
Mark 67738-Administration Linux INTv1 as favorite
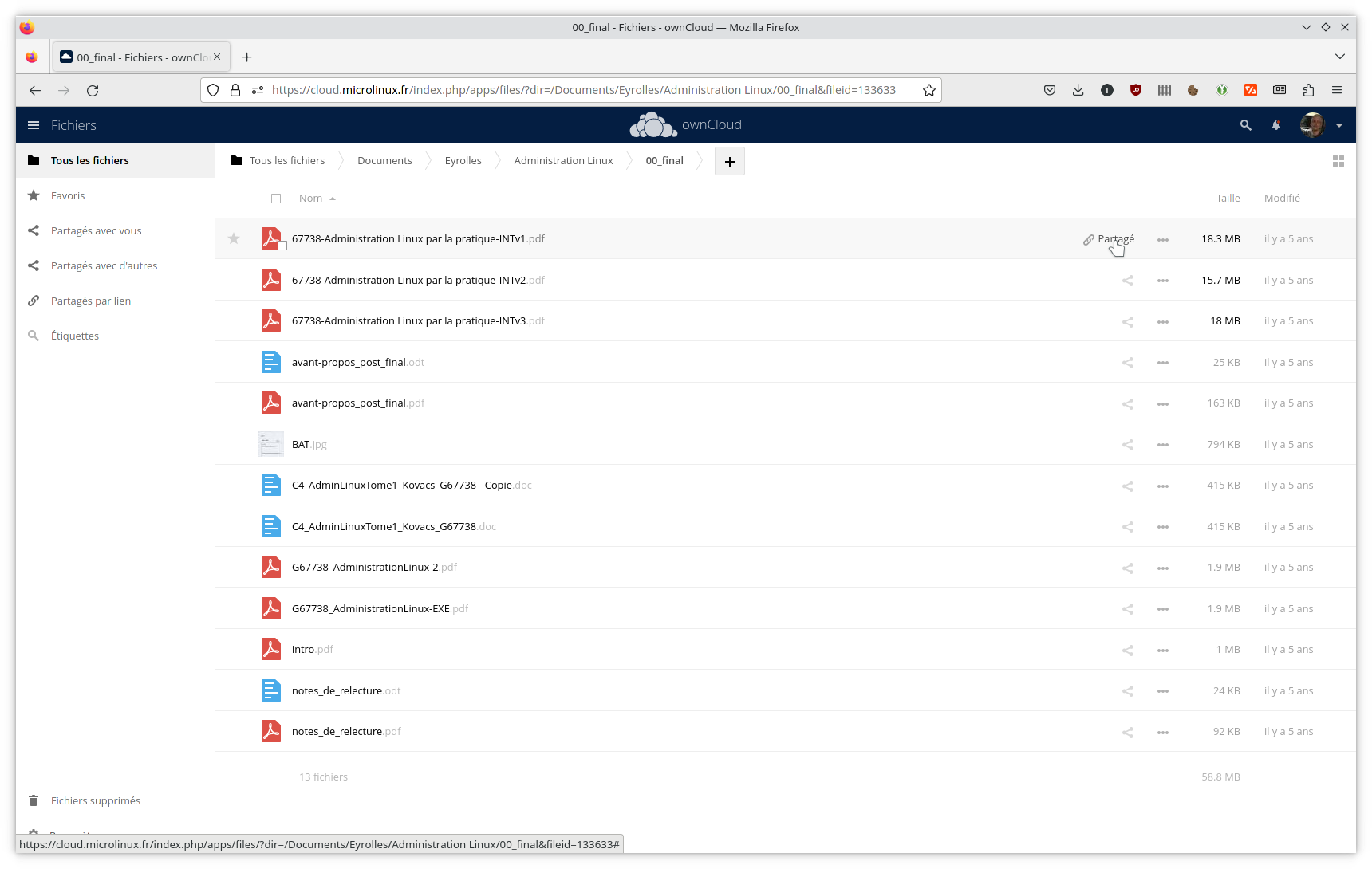[x=234, y=238]
